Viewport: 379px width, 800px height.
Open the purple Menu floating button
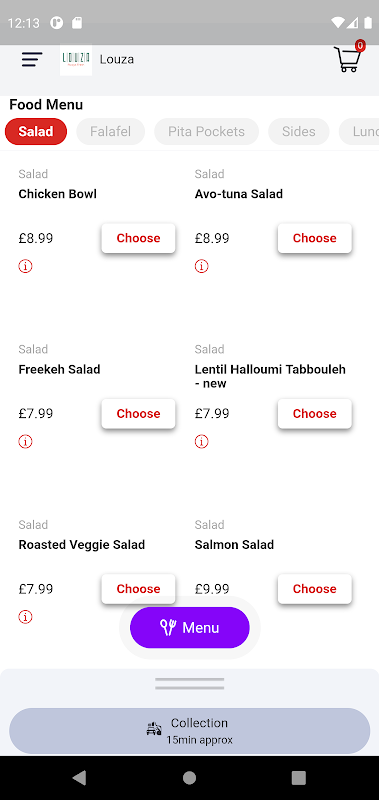coord(190,628)
